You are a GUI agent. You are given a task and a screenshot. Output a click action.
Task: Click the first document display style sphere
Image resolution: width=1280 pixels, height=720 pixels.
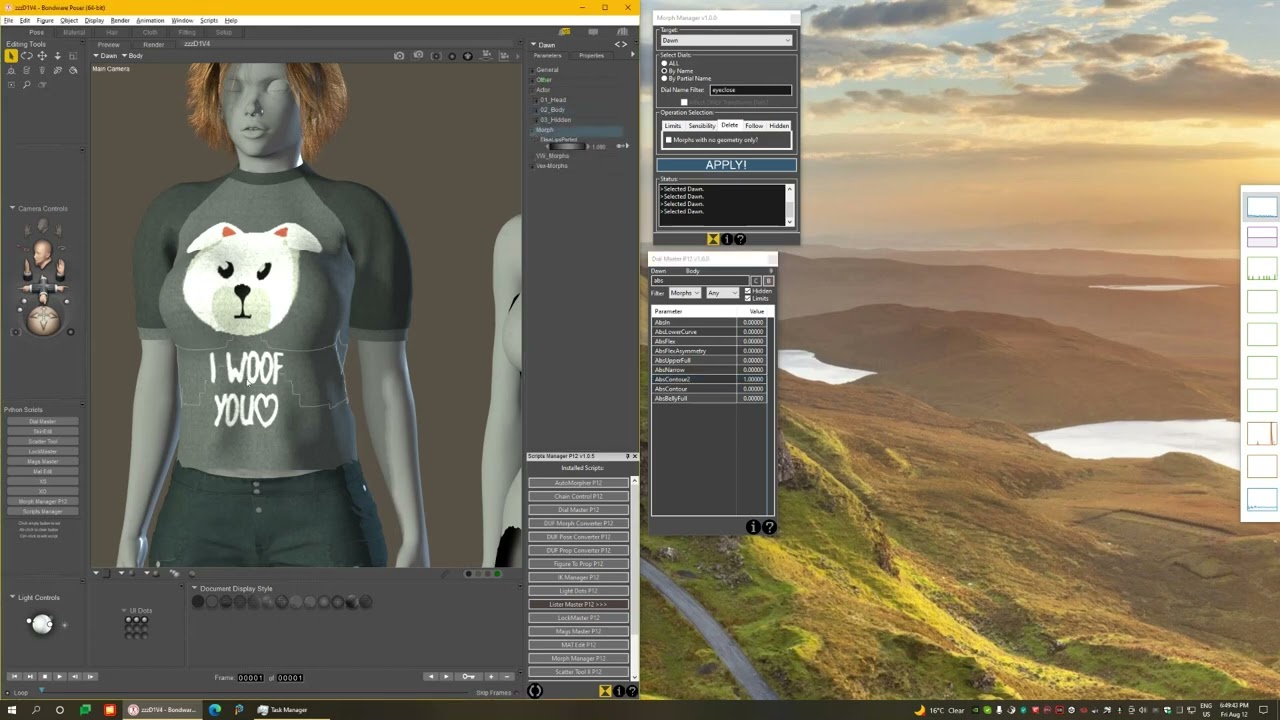[198, 602]
